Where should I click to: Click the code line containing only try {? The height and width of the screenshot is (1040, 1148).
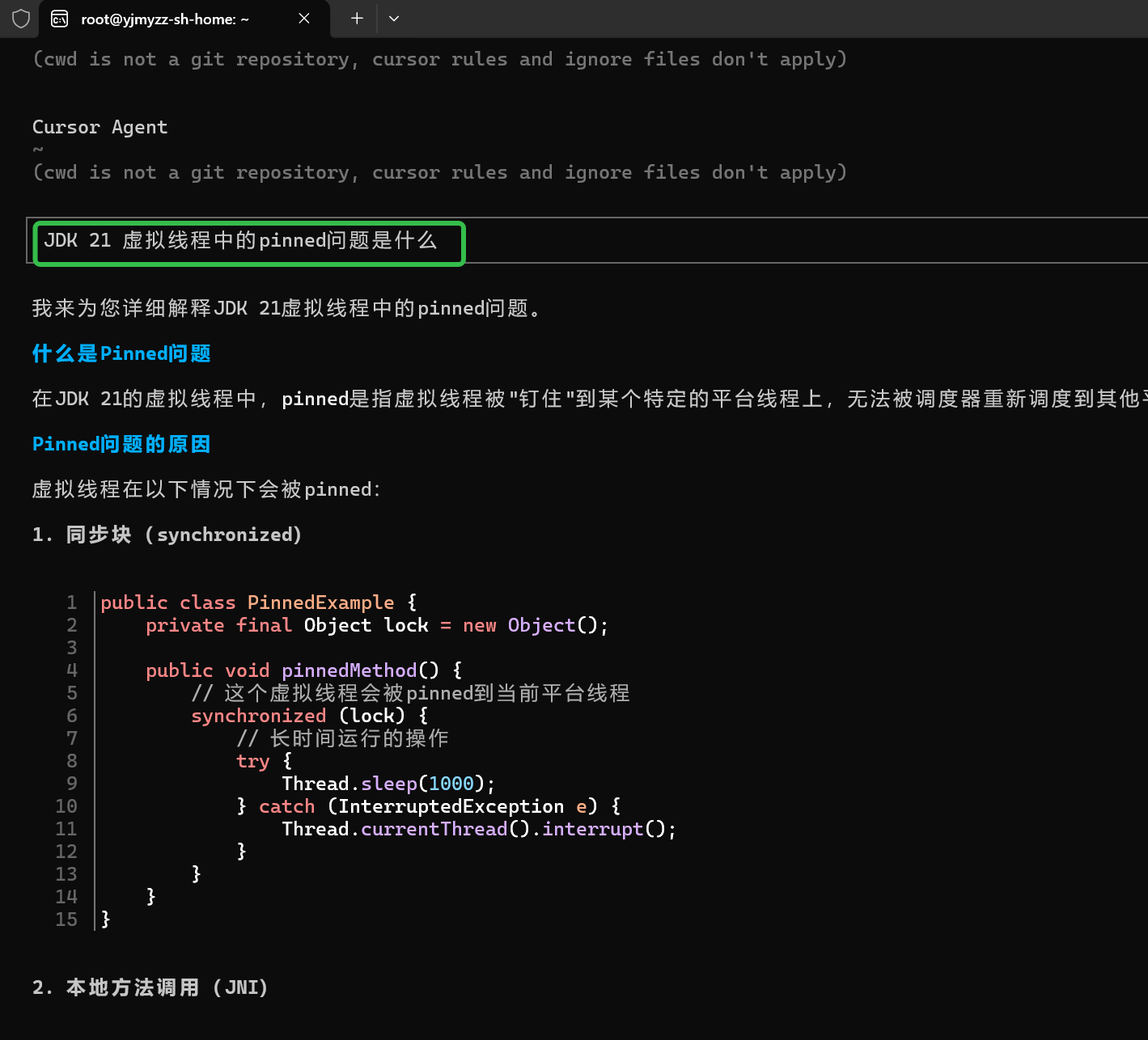point(265,761)
